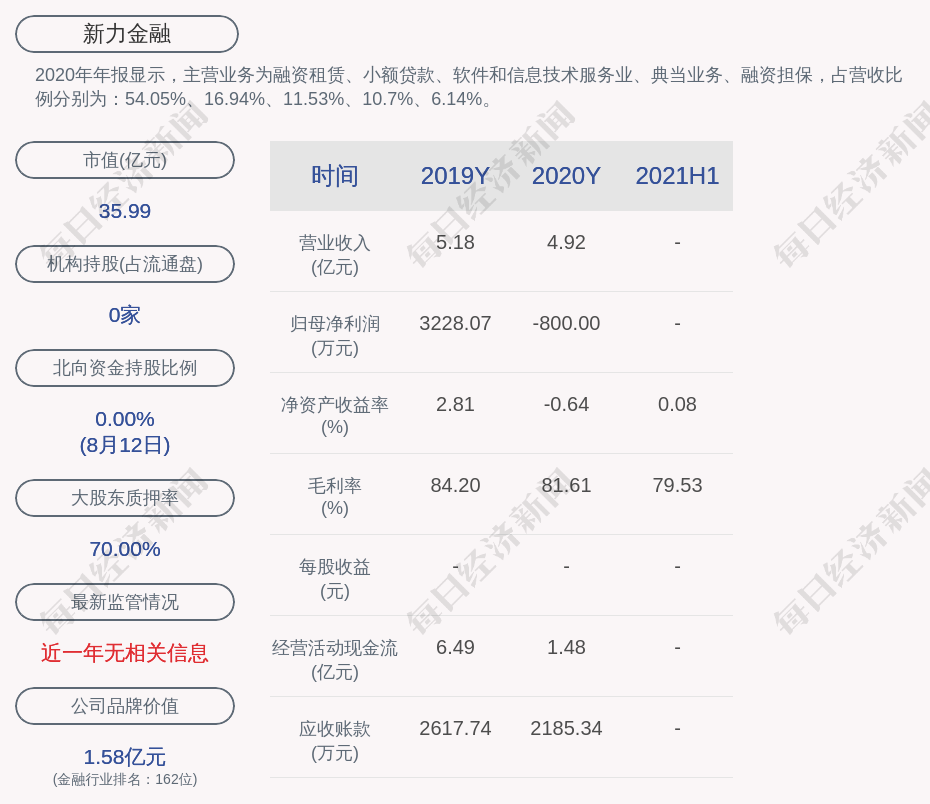This screenshot has width=930, height=804.
Task: Click the institution count 0家
Action: (125, 315)
